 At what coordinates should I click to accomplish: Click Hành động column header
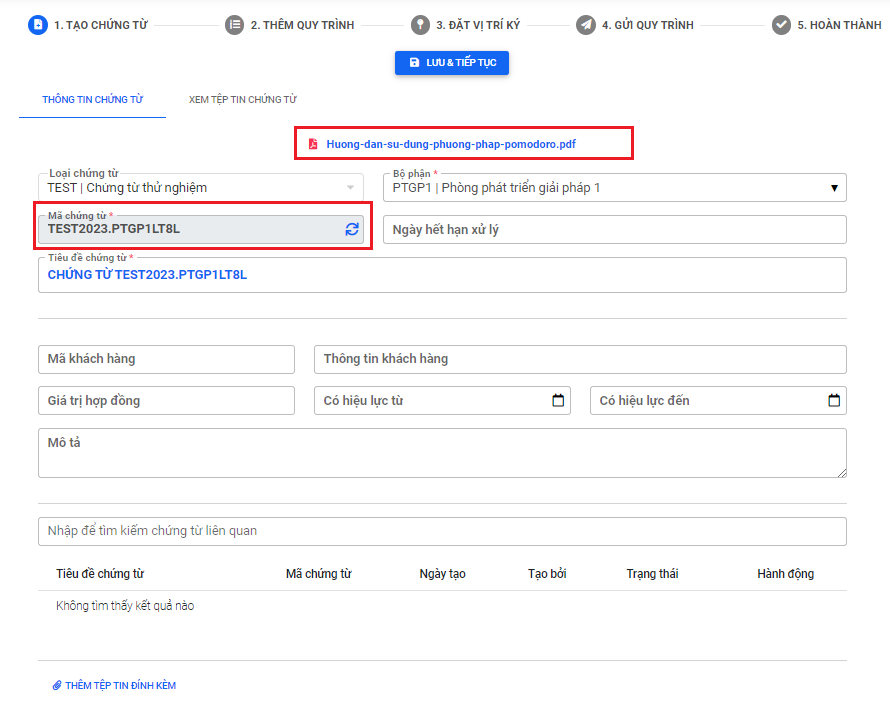point(786,573)
